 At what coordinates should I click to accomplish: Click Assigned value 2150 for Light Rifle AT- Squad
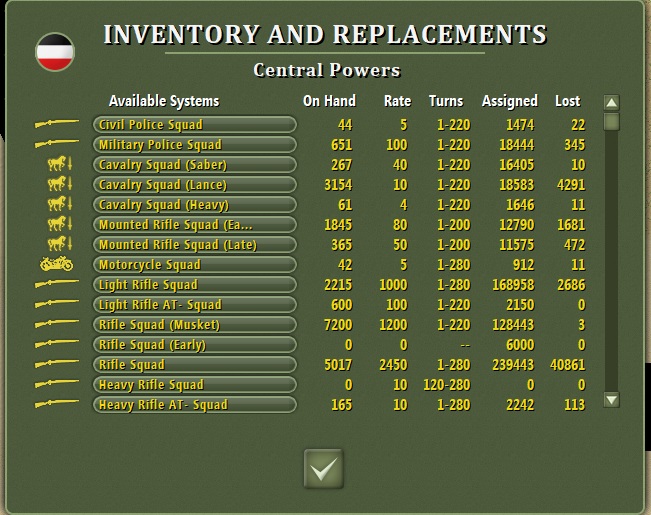coord(520,304)
